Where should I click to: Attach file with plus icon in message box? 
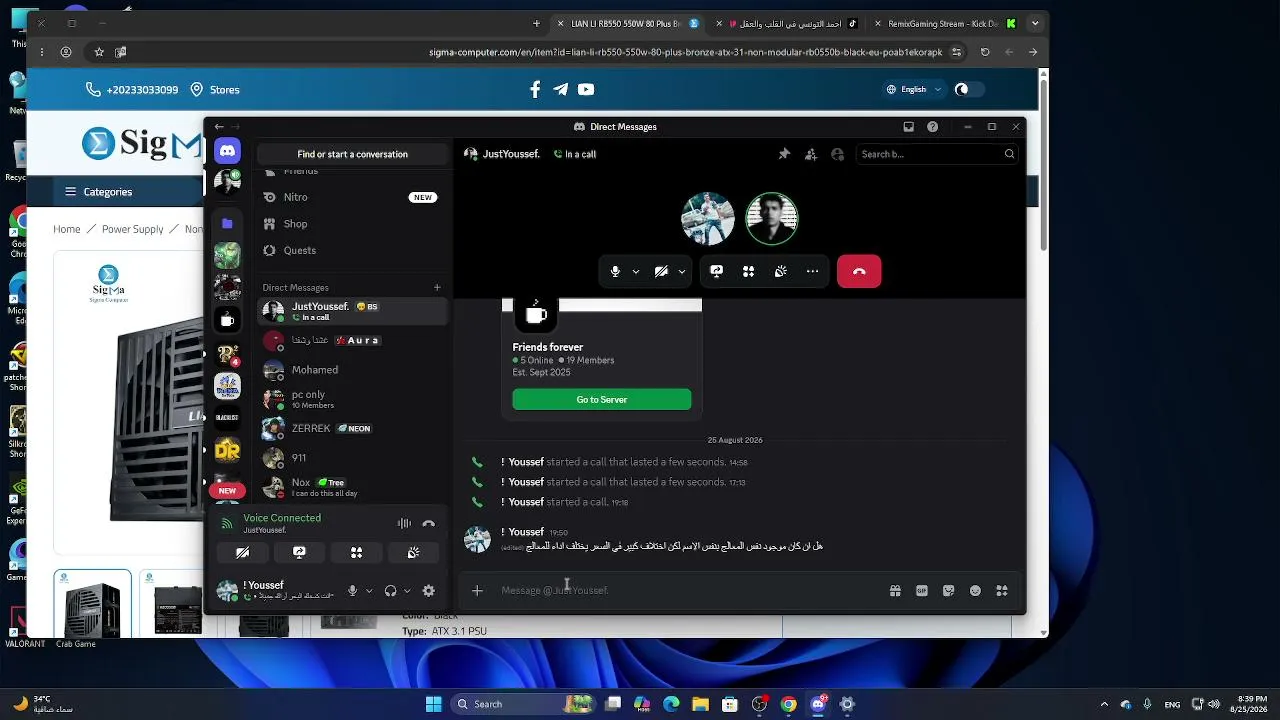[477, 591]
